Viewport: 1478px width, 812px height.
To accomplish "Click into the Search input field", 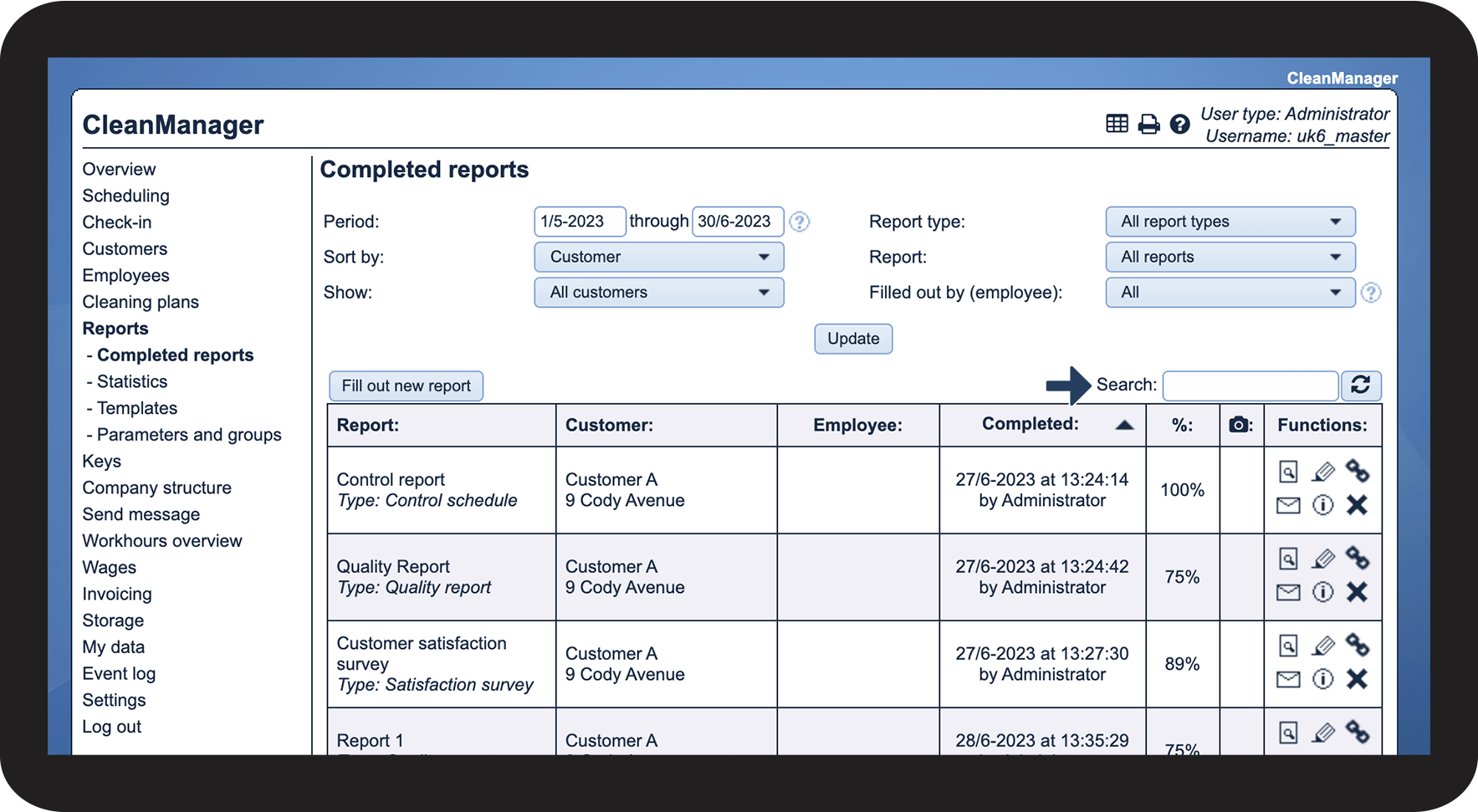I will (1250, 386).
